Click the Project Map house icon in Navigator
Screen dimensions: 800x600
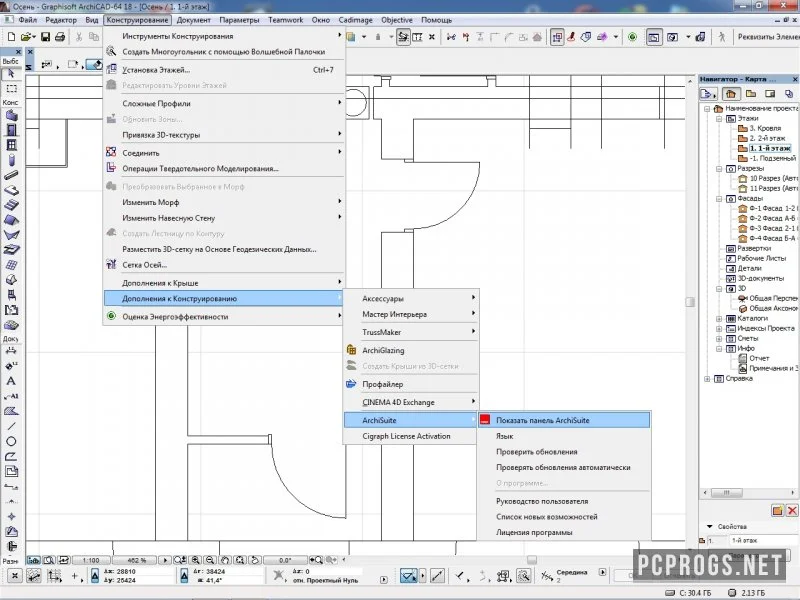731,94
